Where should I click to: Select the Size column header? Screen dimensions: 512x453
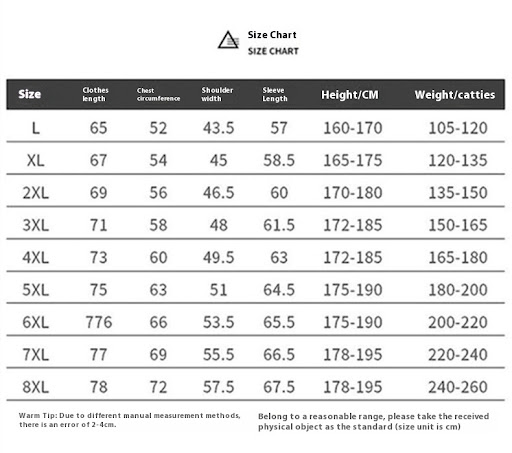tap(30, 94)
